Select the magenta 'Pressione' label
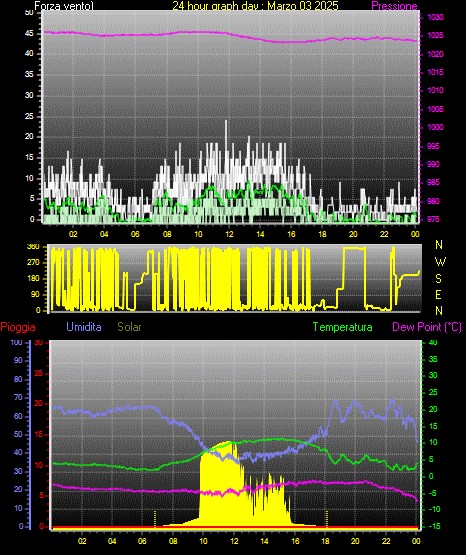The height and width of the screenshot is (555, 466). 394,6
